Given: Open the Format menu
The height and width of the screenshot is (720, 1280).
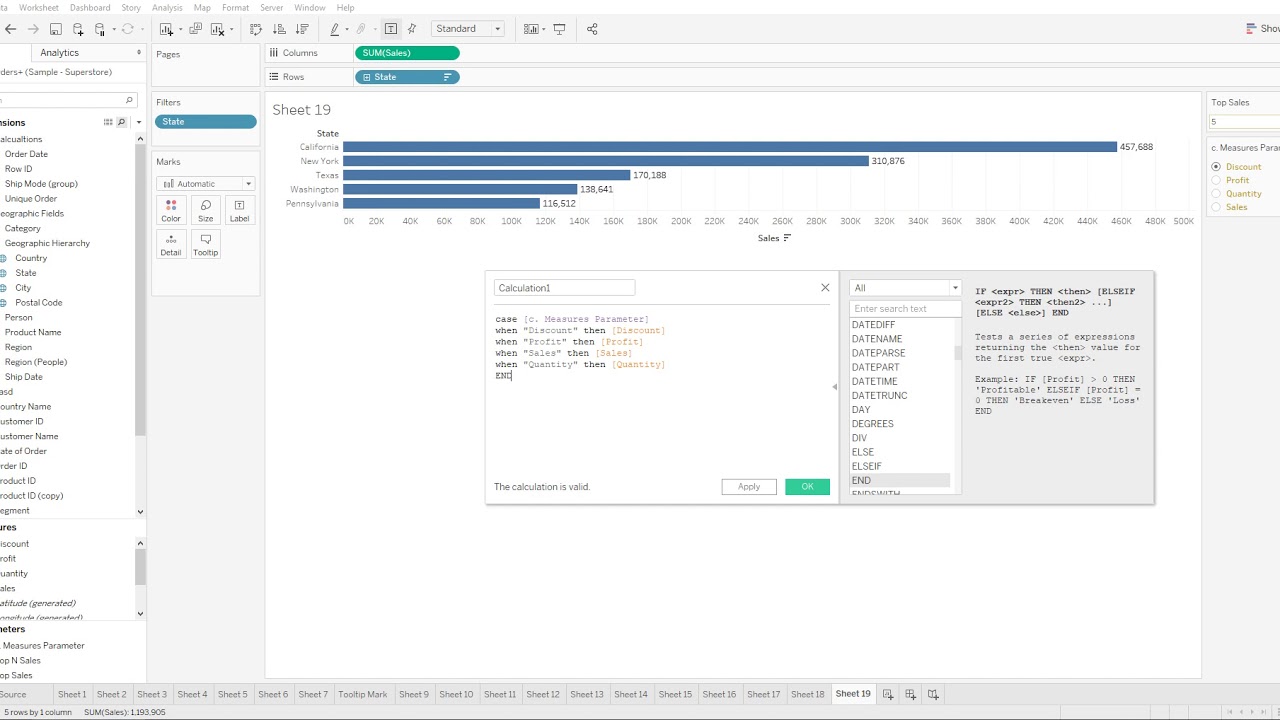Looking at the screenshot, I should tap(235, 7).
